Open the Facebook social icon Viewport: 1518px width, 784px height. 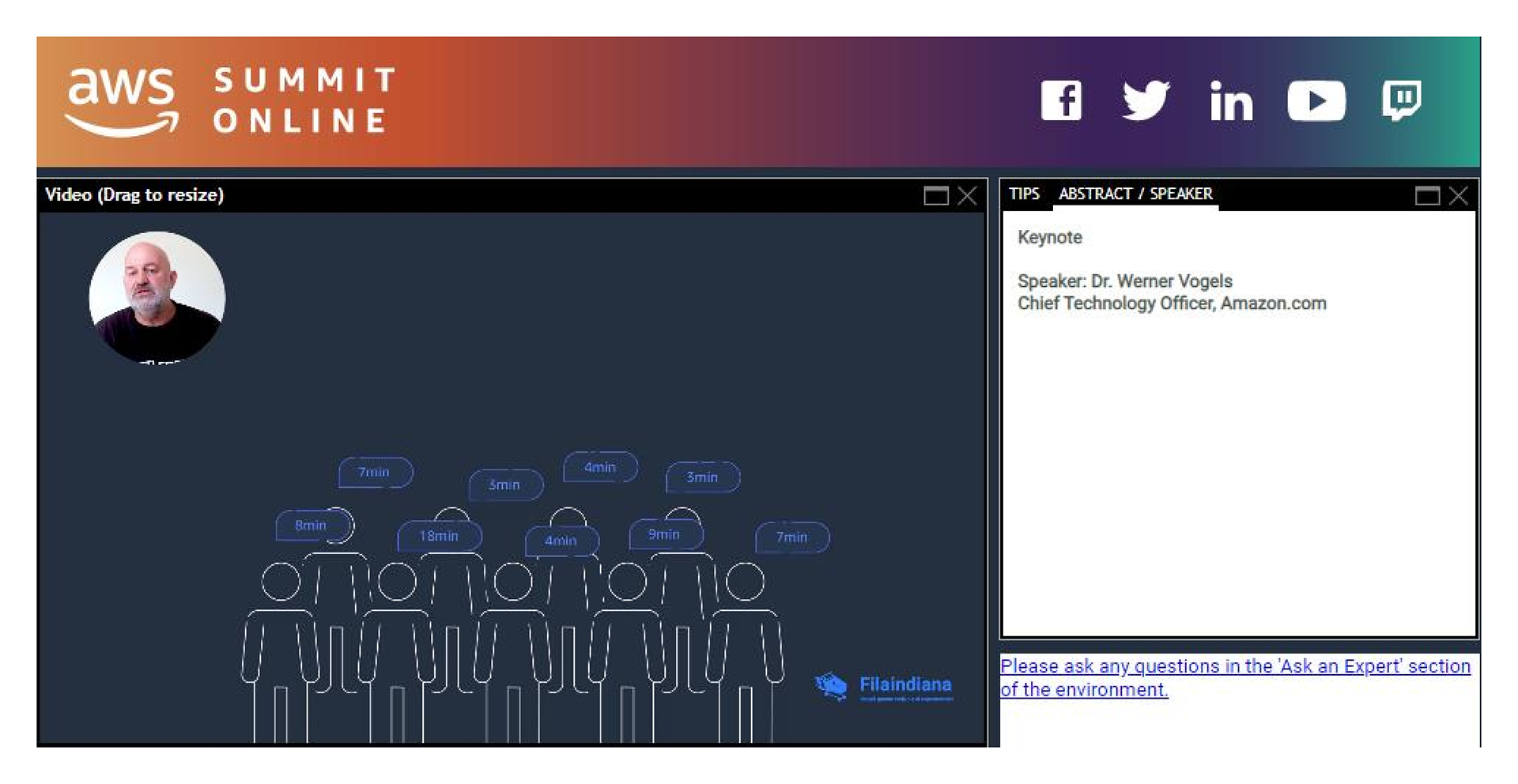[1061, 100]
